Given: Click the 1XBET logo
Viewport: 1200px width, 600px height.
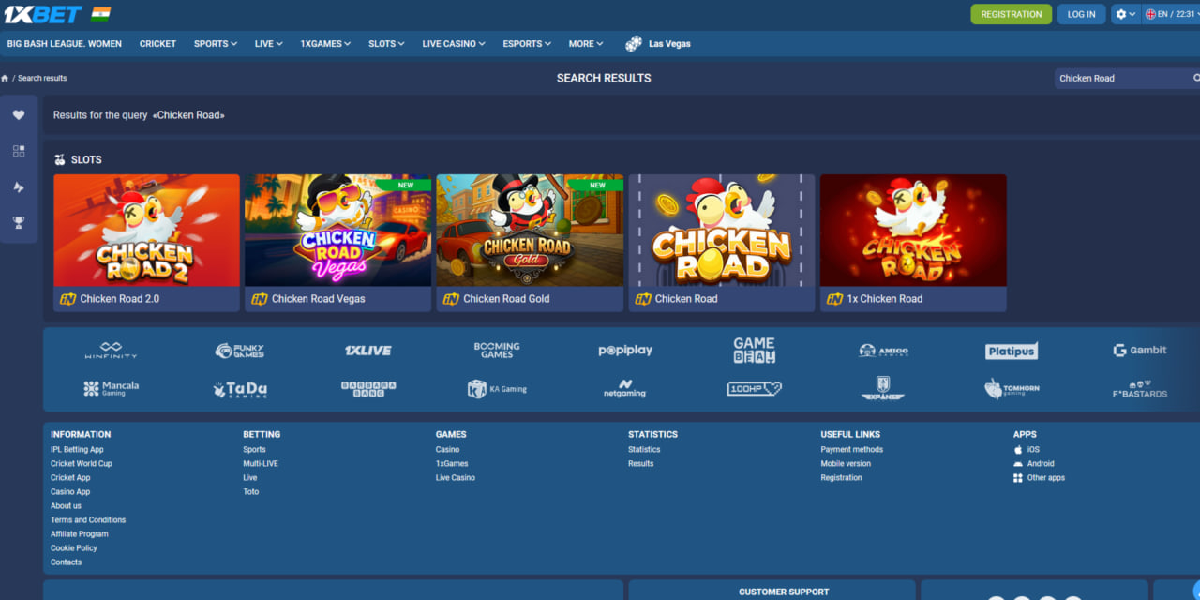Looking at the screenshot, I should (x=40, y=14).
